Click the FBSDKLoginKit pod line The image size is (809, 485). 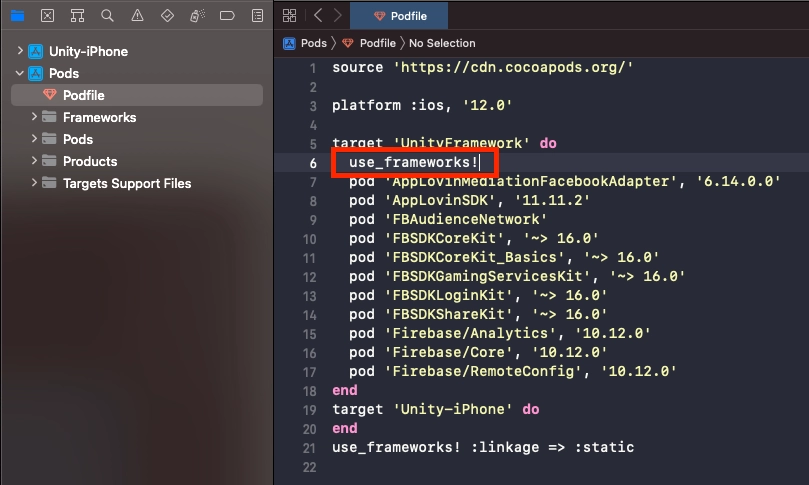pos(478,296)
